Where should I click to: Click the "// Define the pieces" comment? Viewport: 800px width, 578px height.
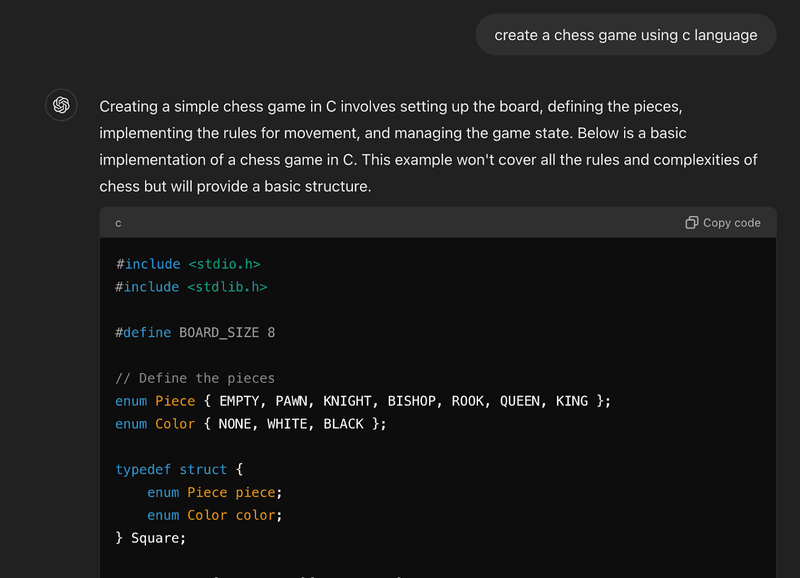click(195, 378)
